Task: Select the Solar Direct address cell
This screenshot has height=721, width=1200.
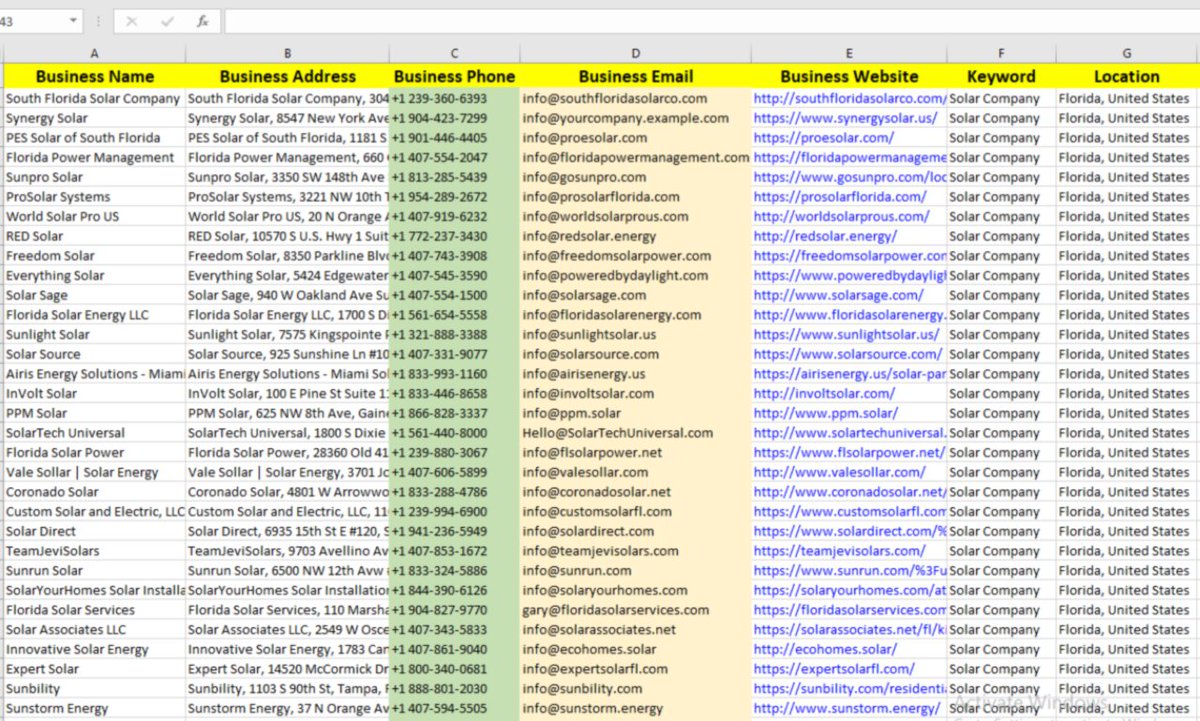Action: click(x=287, y=531)
